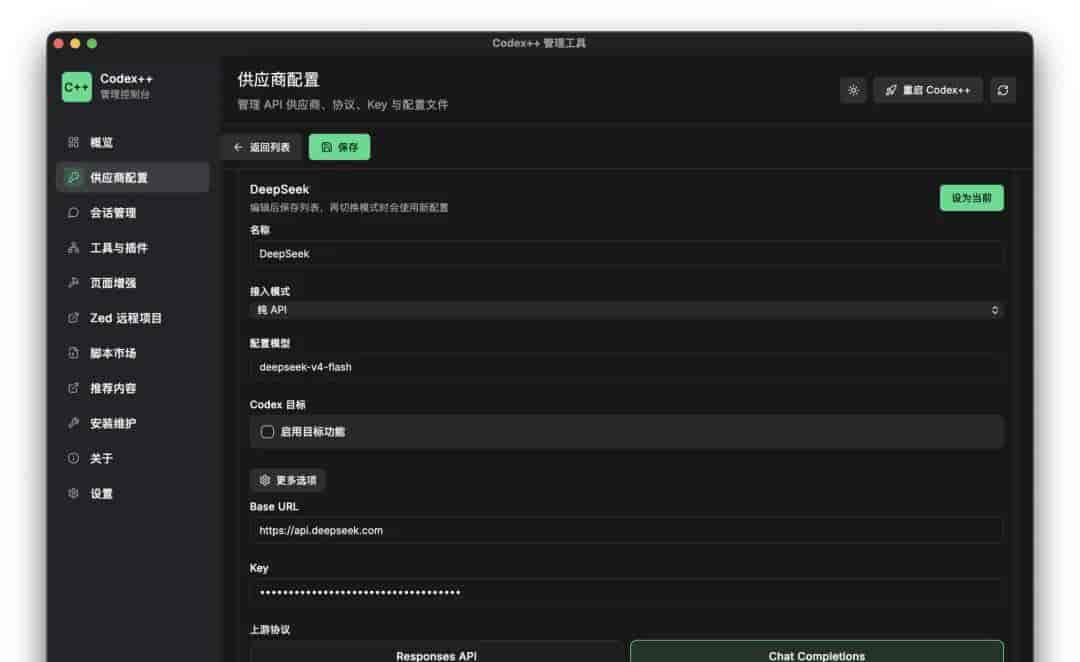The width and height of the screenshot is (1080, 662).
Task: Focus the 名称 field containing DeepSeek
Action: coord(626,254)
